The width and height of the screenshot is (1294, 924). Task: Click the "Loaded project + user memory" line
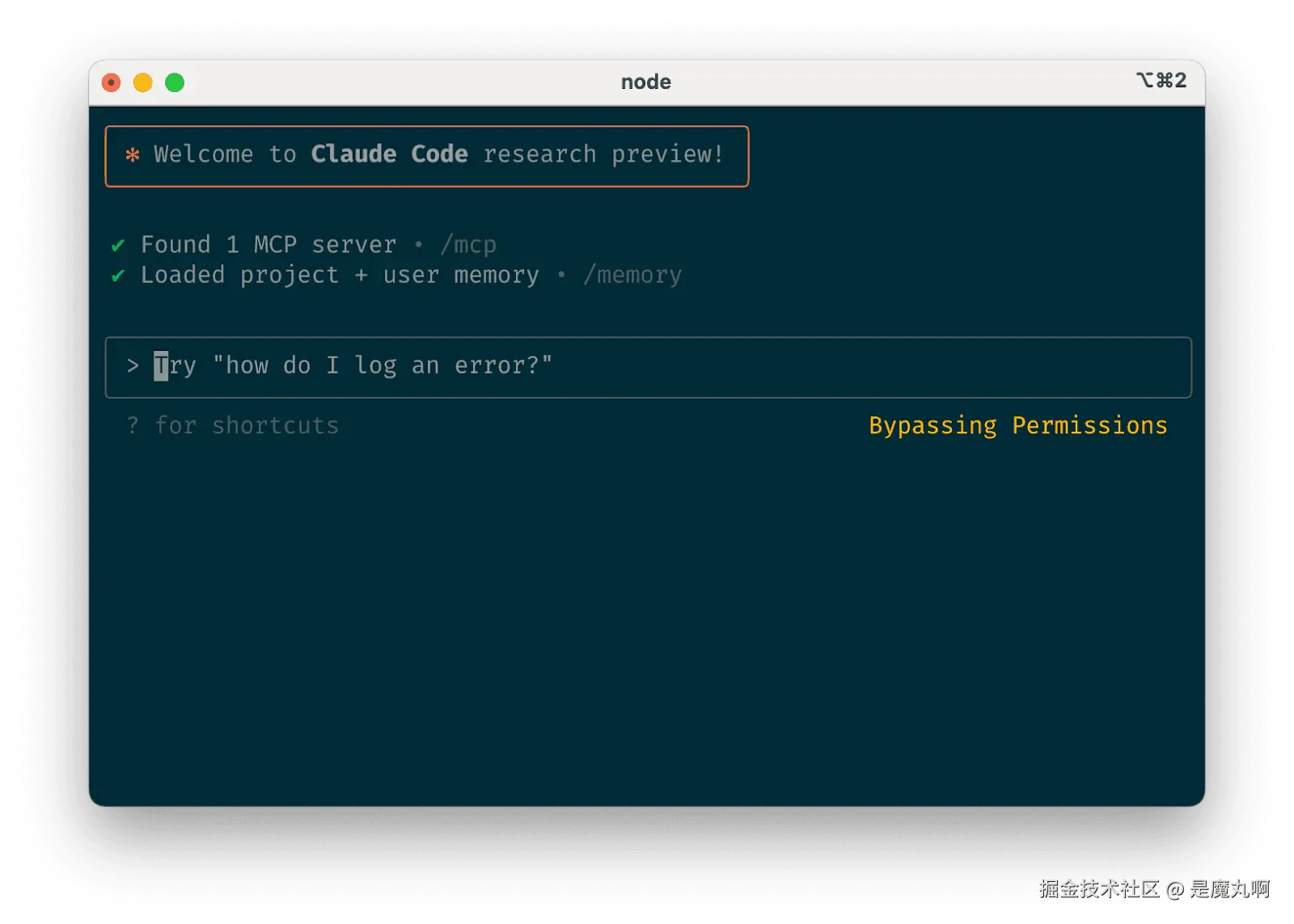[x=340, y=276]
